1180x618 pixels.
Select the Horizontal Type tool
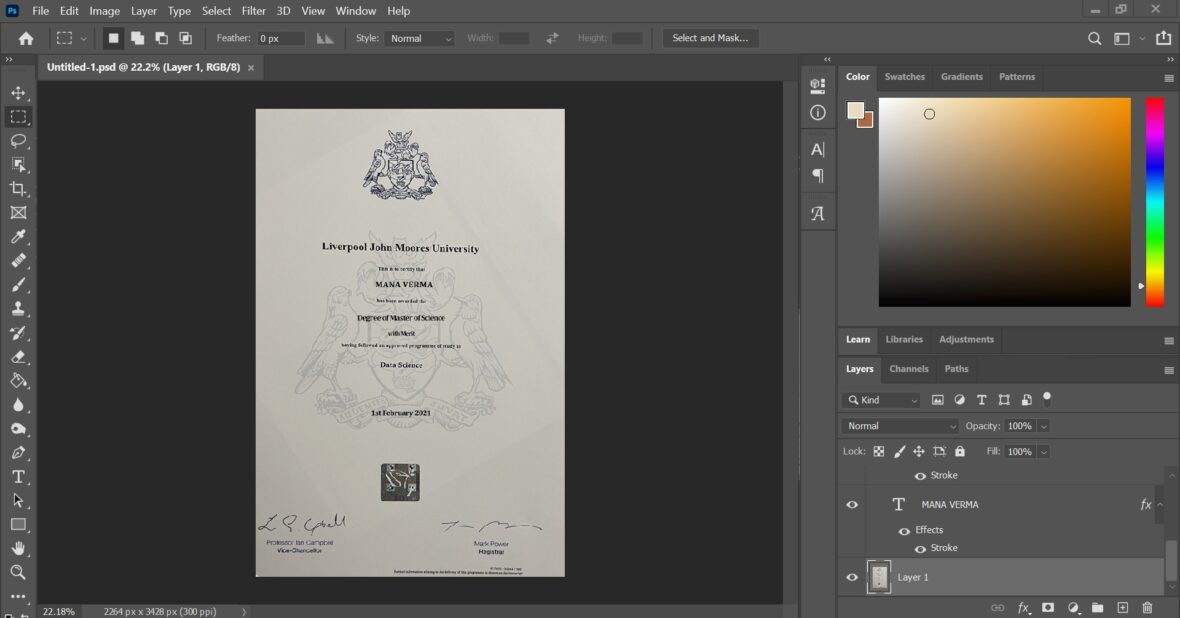pos(18,476)
